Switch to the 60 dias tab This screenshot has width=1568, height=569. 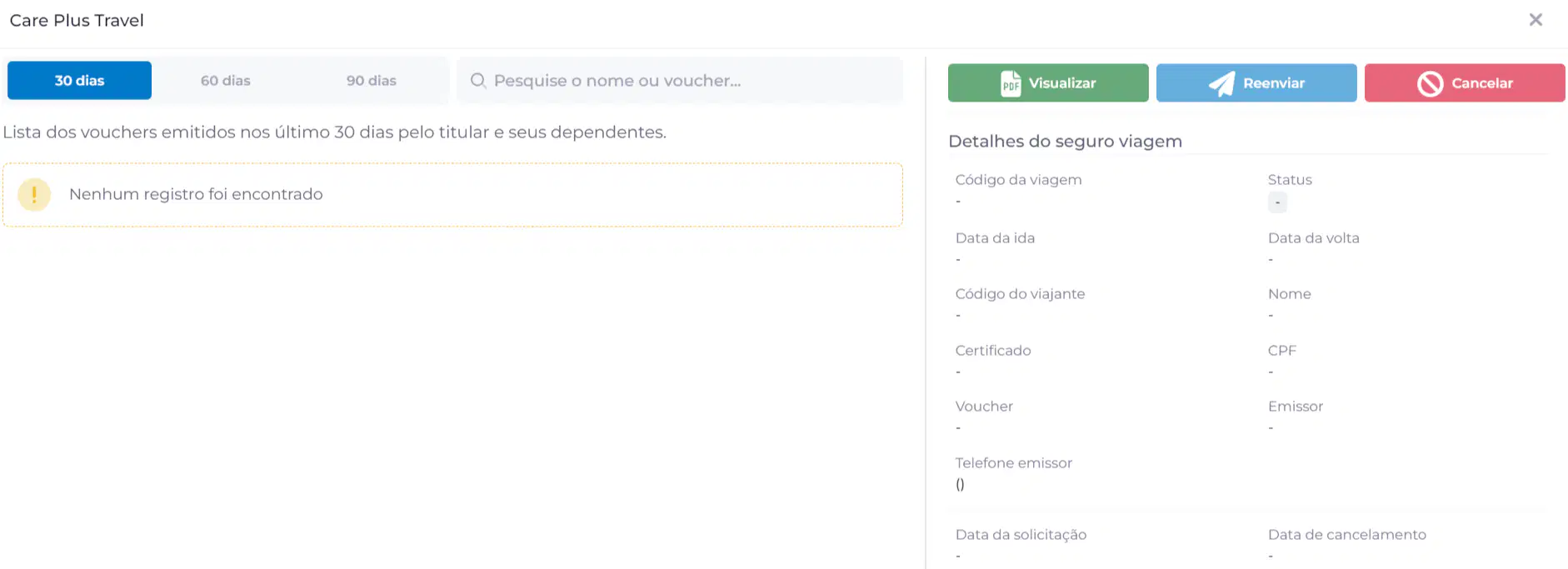[225, 81]
